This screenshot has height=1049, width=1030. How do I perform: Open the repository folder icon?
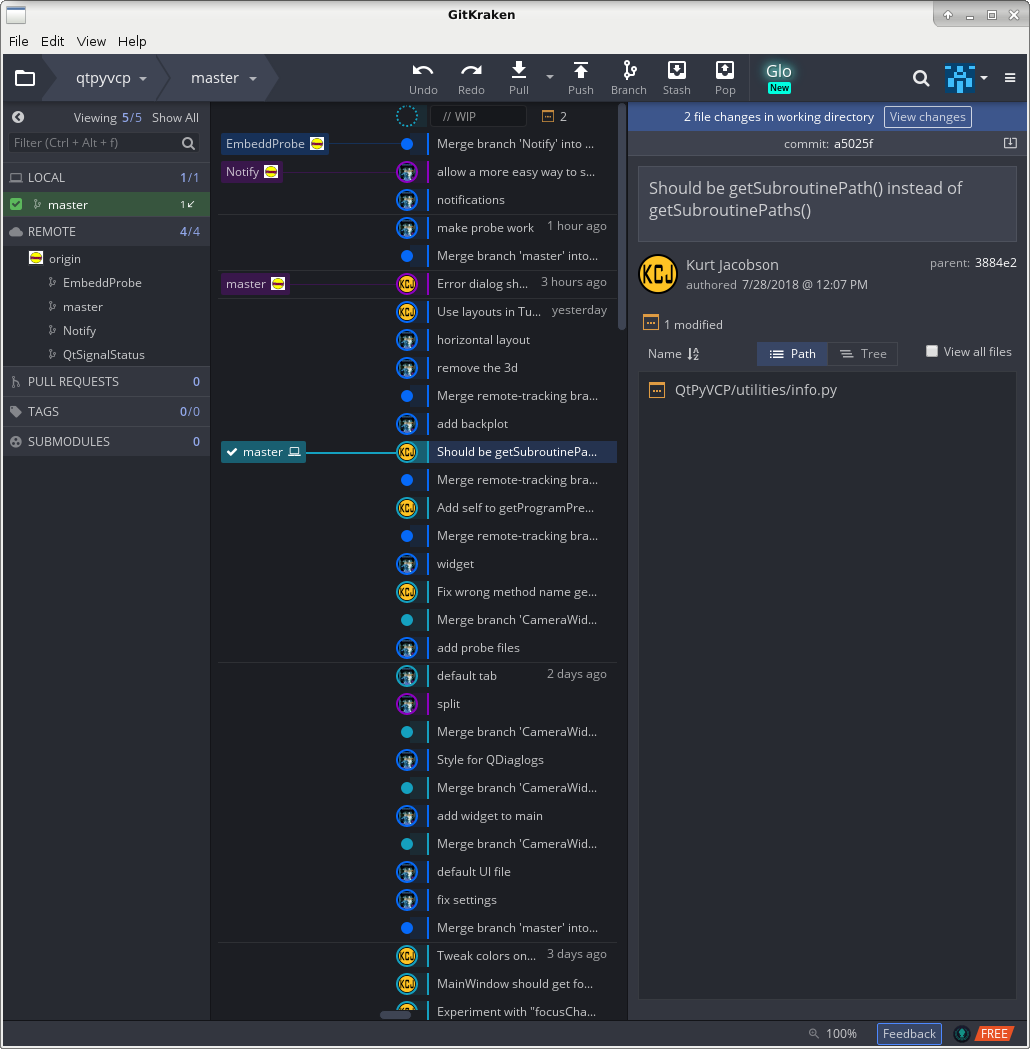point(25,78)
